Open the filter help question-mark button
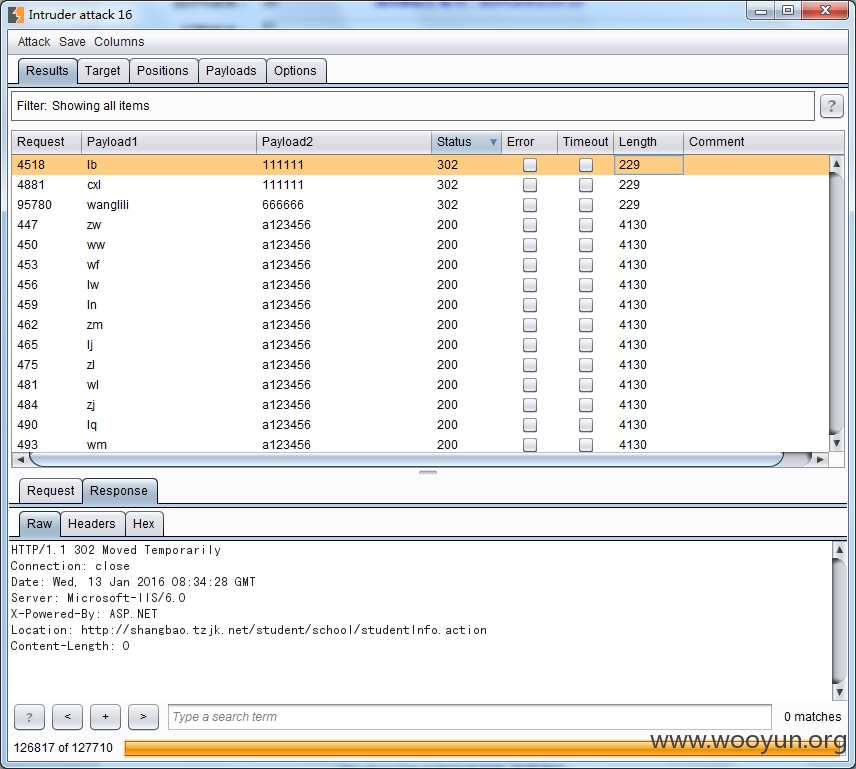This screenshot has height=769, width=856. [x=831, y=106]
